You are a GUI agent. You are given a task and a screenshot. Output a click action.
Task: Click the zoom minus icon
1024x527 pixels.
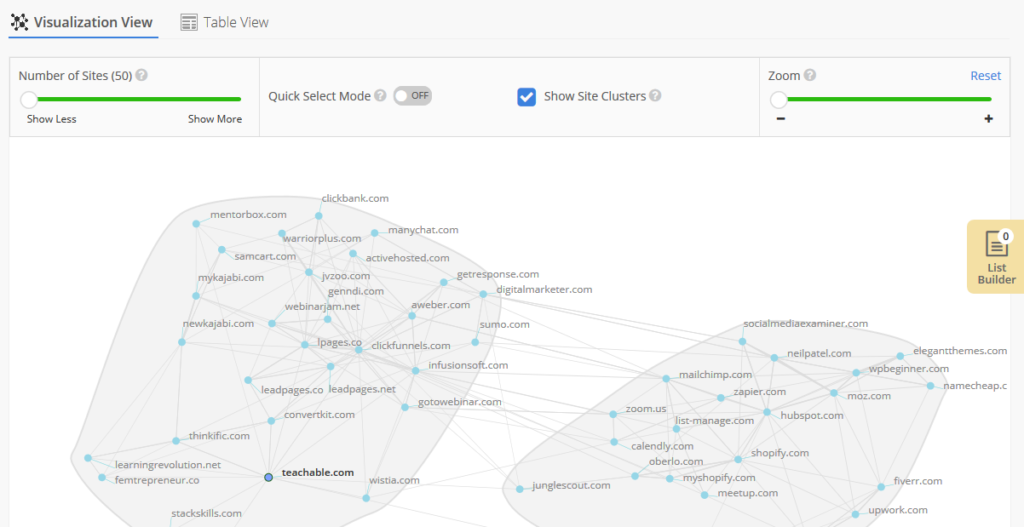tap(780, 119)
